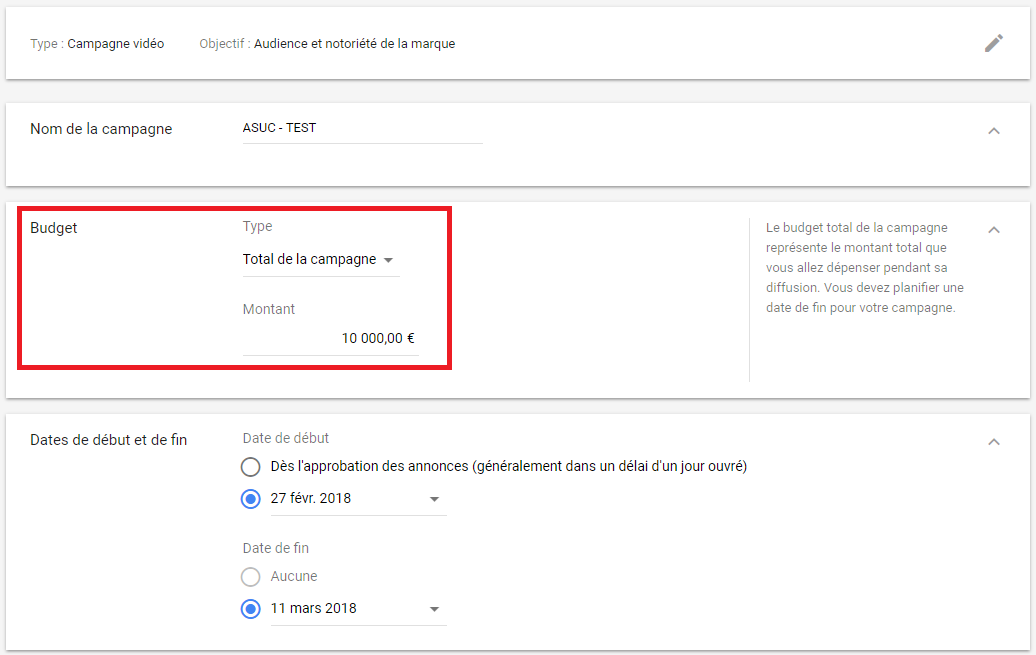The height and width of the screenshot is (655, 1036).
Task: Select the 27 févr. 2018 start date radio button
Action: point(251,498)
